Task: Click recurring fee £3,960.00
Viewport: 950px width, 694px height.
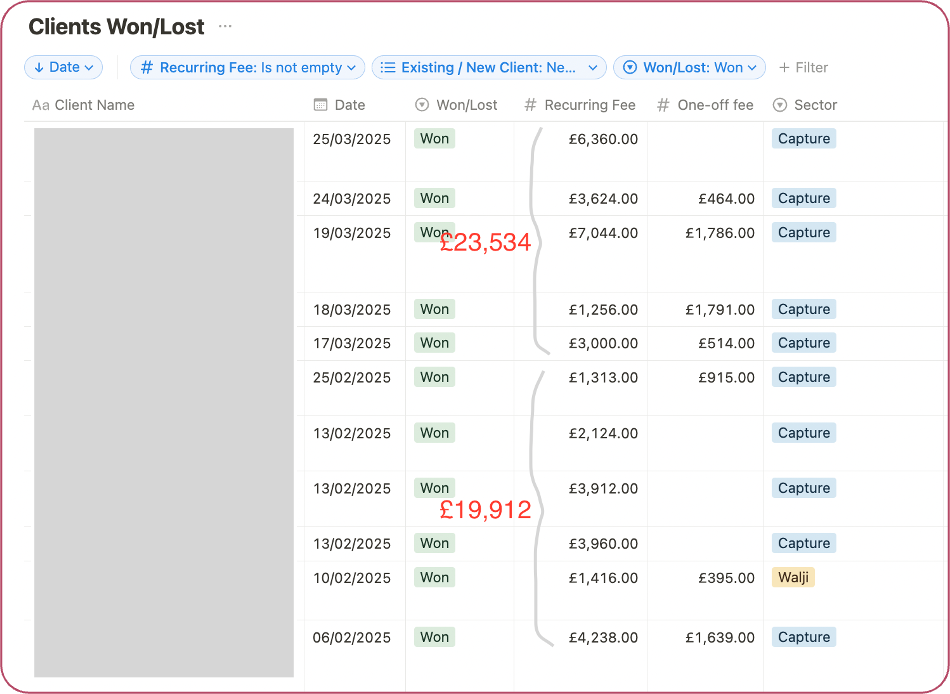Action: tap(603, 544)
